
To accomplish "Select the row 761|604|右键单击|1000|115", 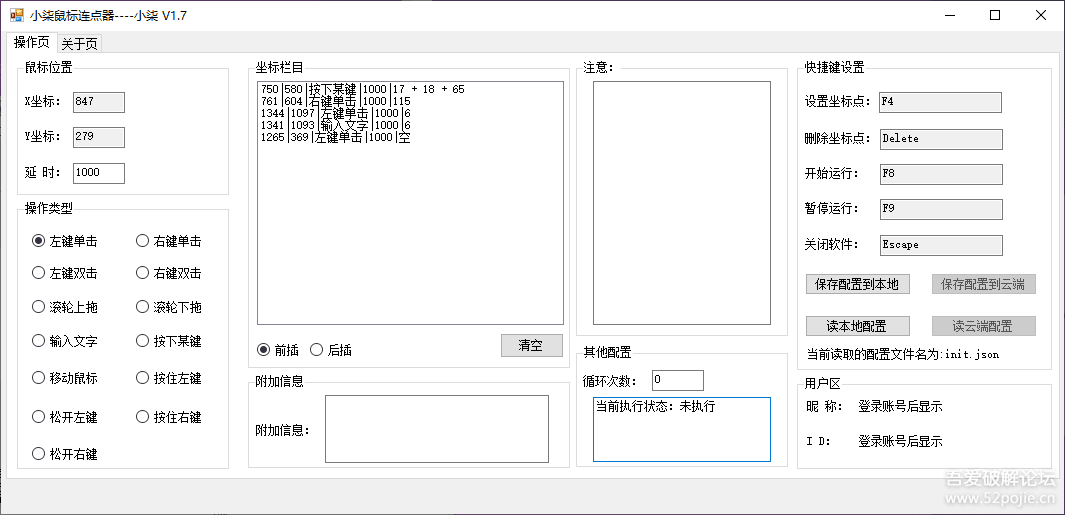I will coord(410,101).
